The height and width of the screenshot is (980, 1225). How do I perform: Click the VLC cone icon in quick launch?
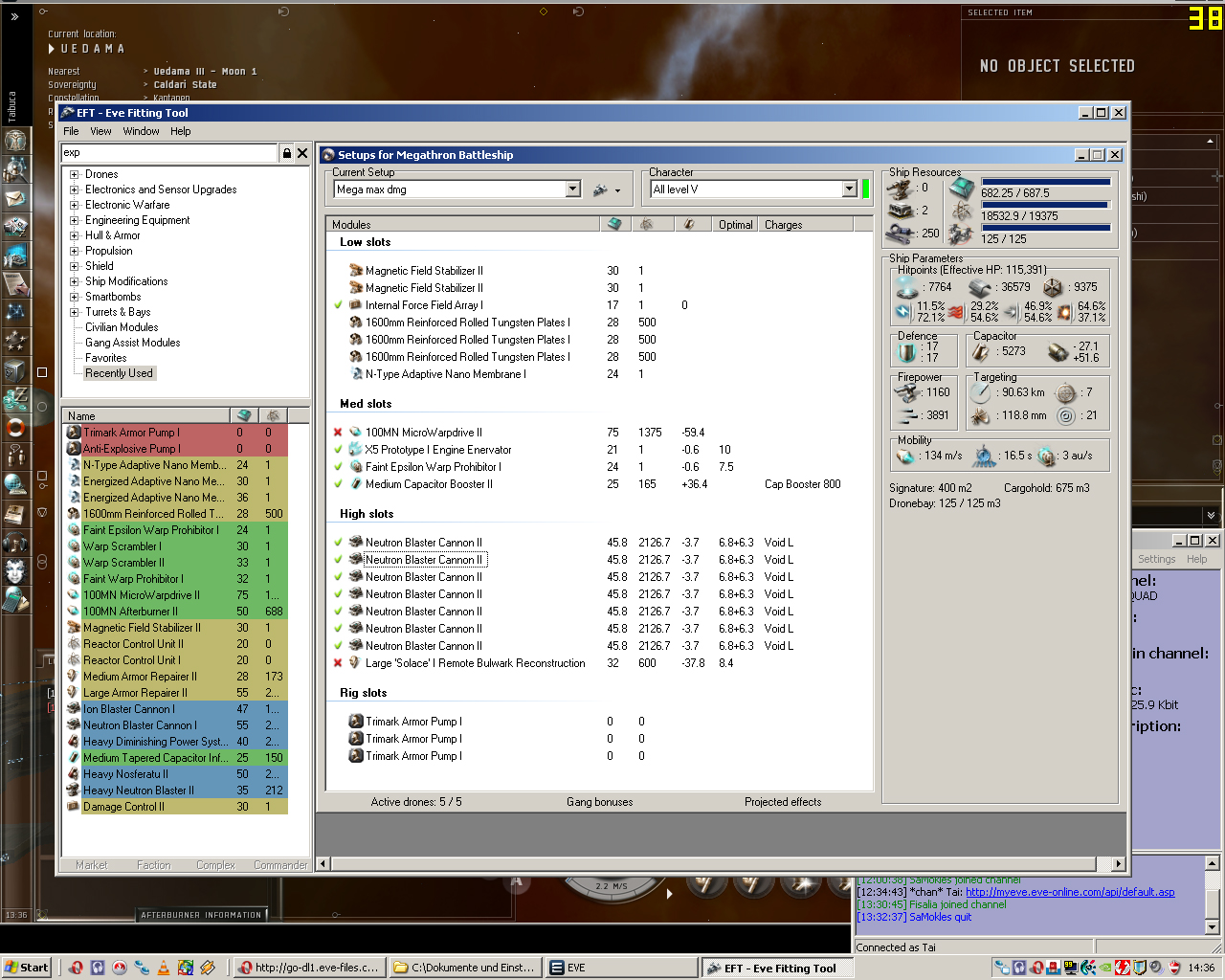coord(163,968)
